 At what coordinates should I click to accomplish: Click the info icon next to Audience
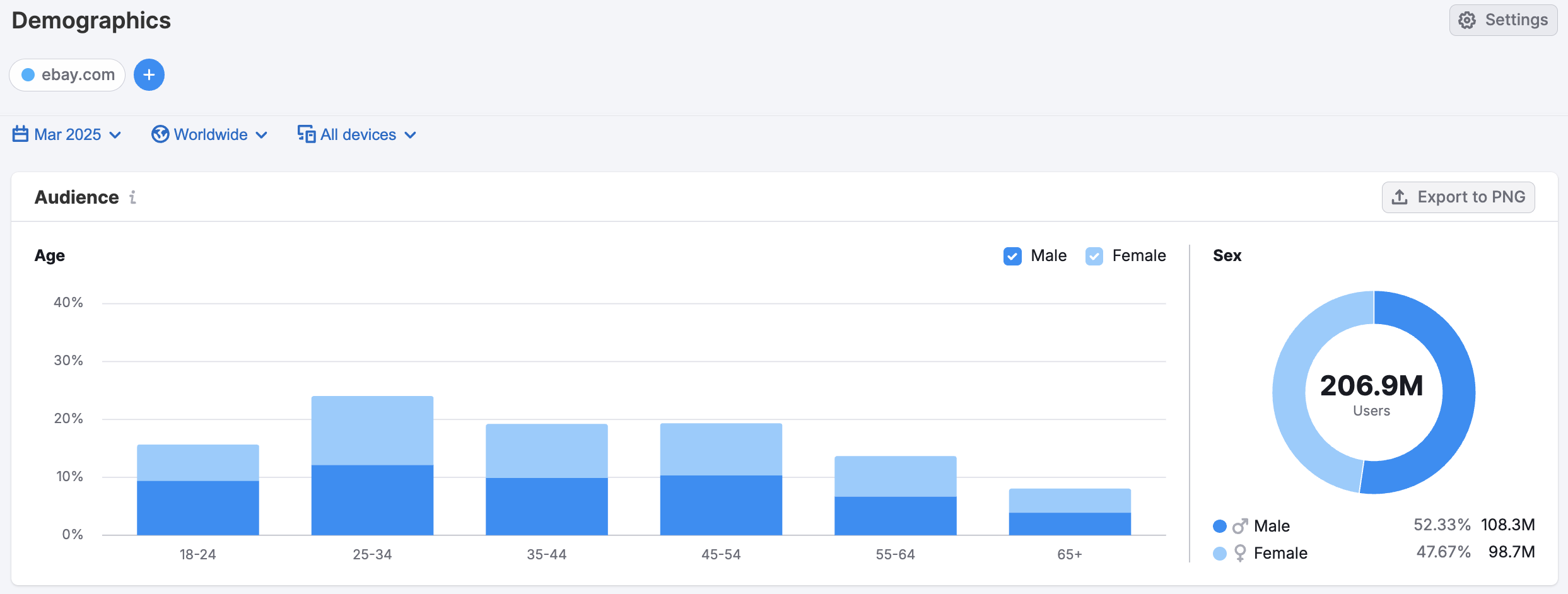132,197
